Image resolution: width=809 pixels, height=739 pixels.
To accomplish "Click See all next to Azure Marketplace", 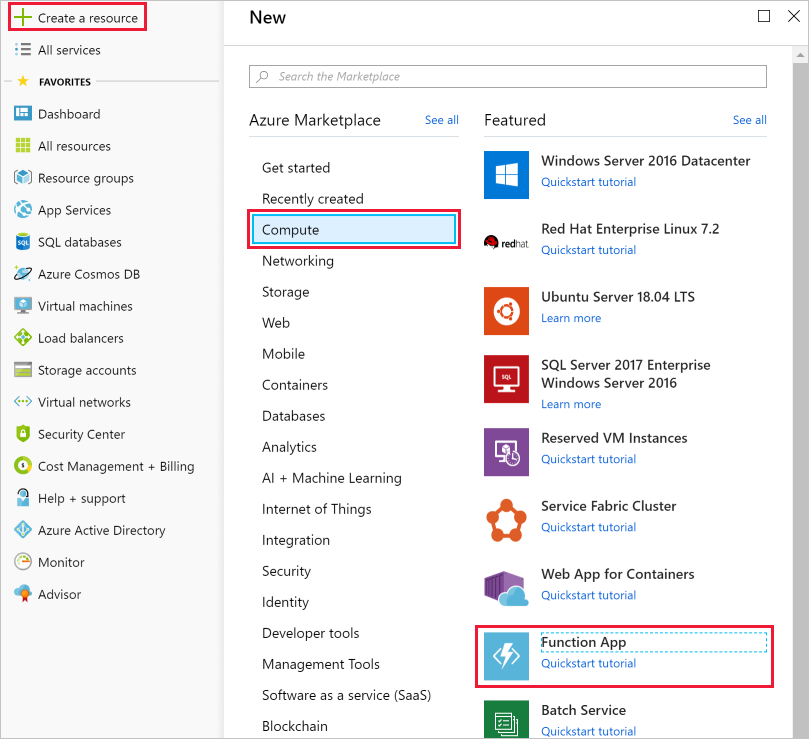I will tap(442, 120).
